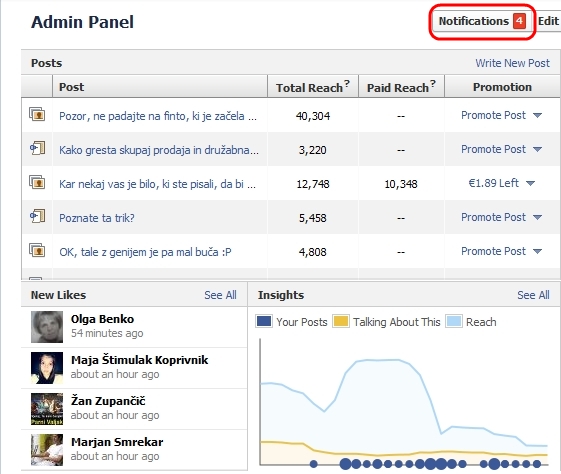
Task: Select the 3,220 total reach value
Action: pyautogui.click(x=313, y=150)
